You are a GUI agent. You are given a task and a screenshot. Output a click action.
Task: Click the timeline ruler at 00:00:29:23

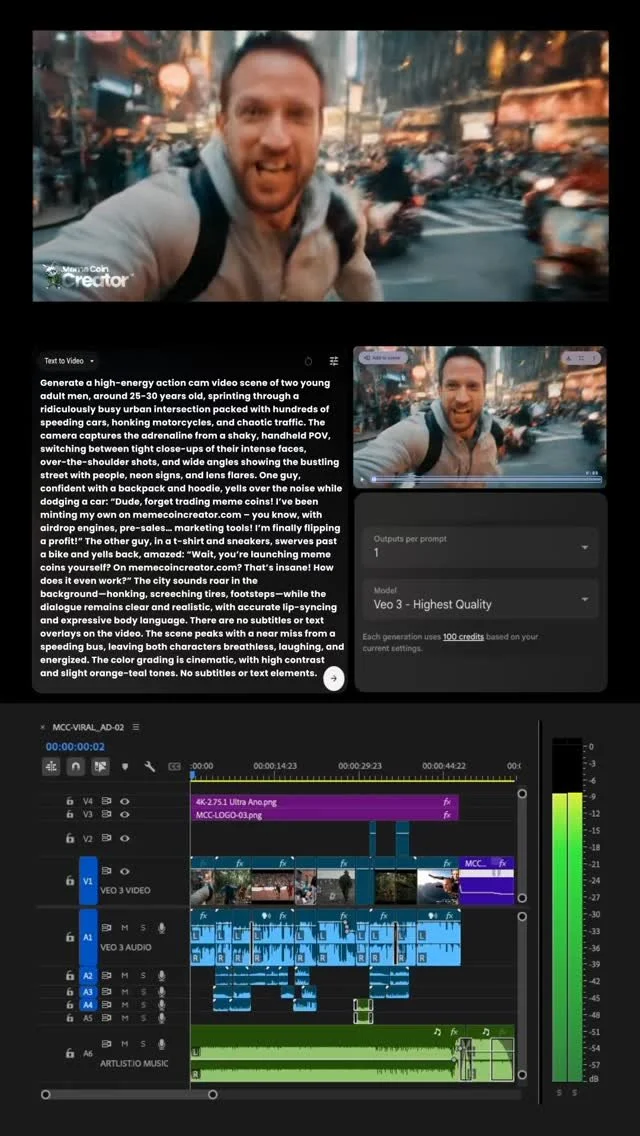point(360,765)
